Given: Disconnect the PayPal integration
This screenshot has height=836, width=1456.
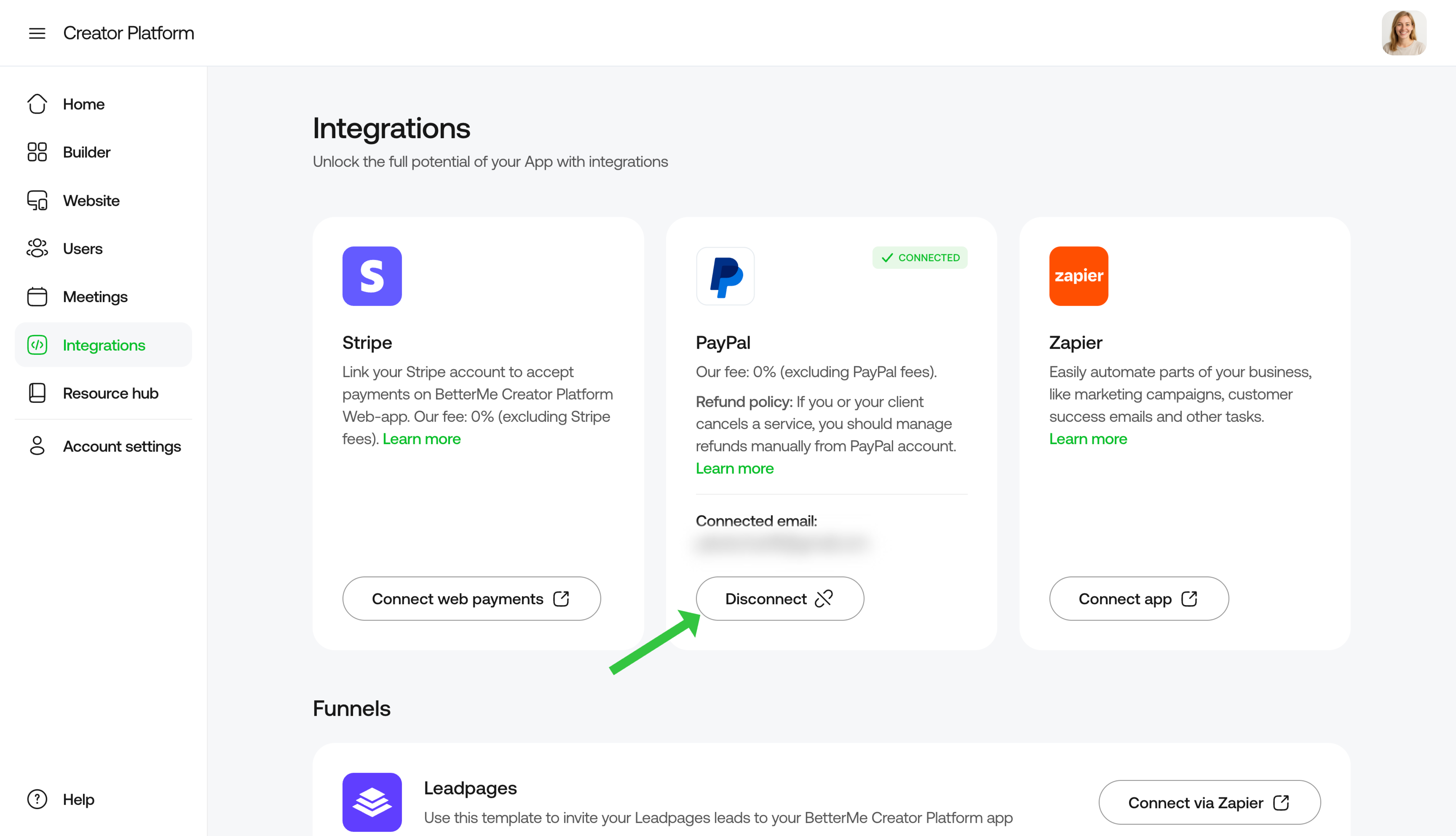Looking at the screenshot, I should [x=779, y=598].
